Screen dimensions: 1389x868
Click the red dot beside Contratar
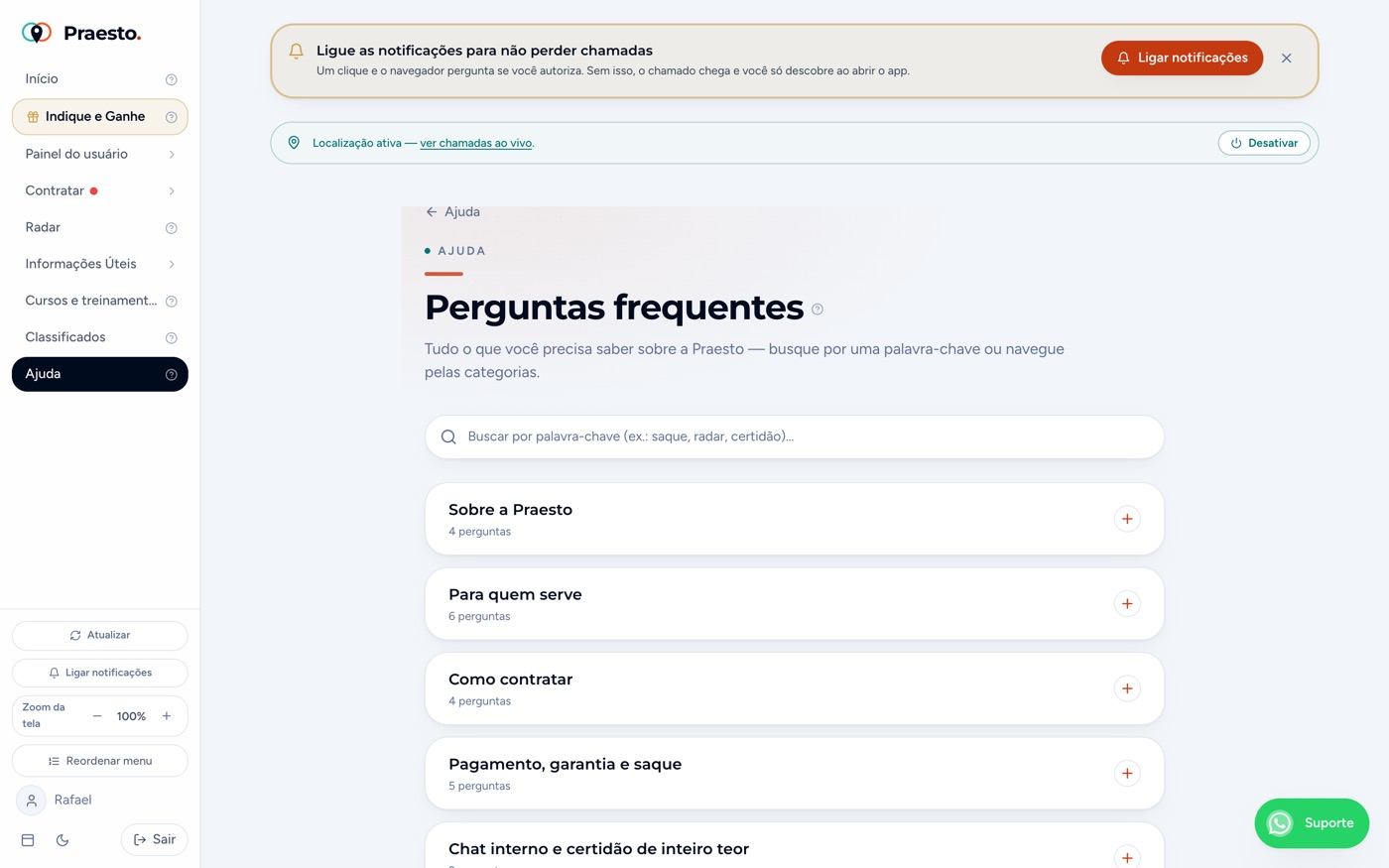click(x=93, y=191)
